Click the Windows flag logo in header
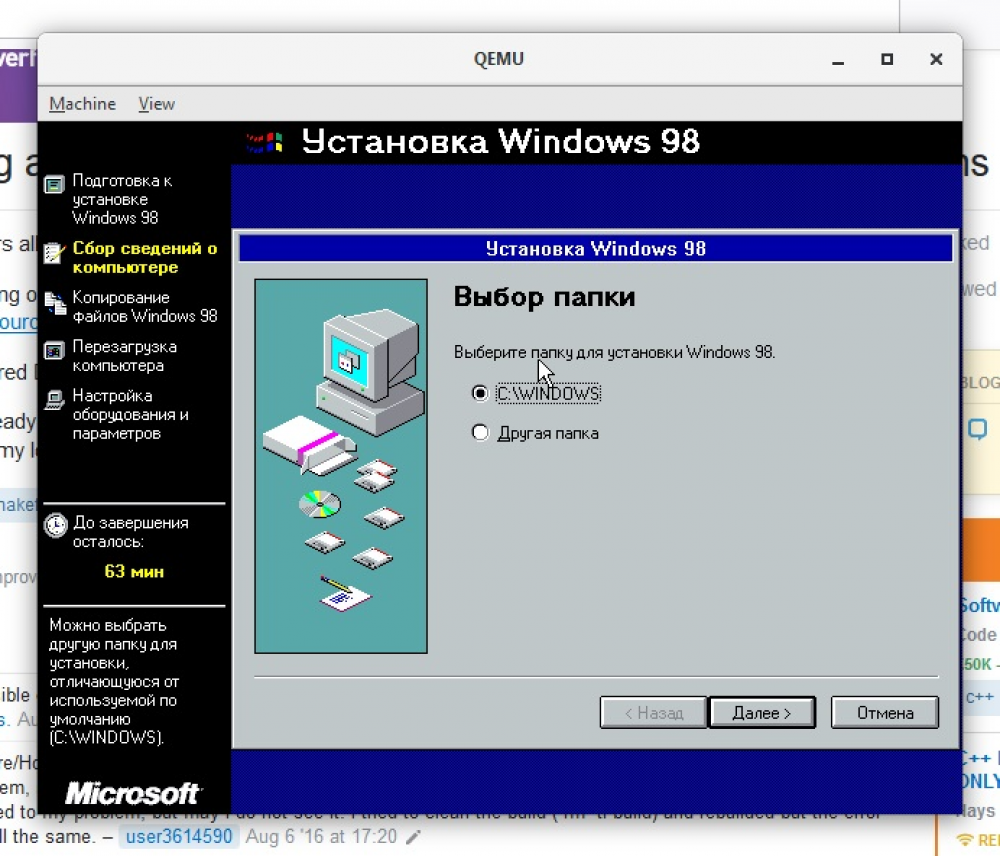 tap(265, 142)
